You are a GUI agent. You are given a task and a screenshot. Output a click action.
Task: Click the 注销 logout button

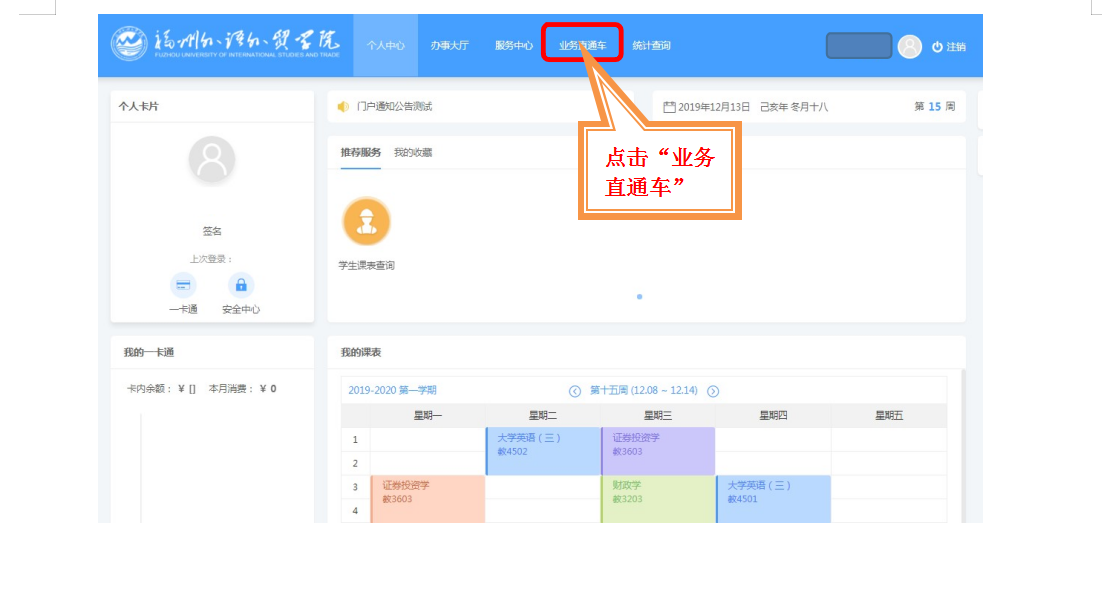(949, 47)
